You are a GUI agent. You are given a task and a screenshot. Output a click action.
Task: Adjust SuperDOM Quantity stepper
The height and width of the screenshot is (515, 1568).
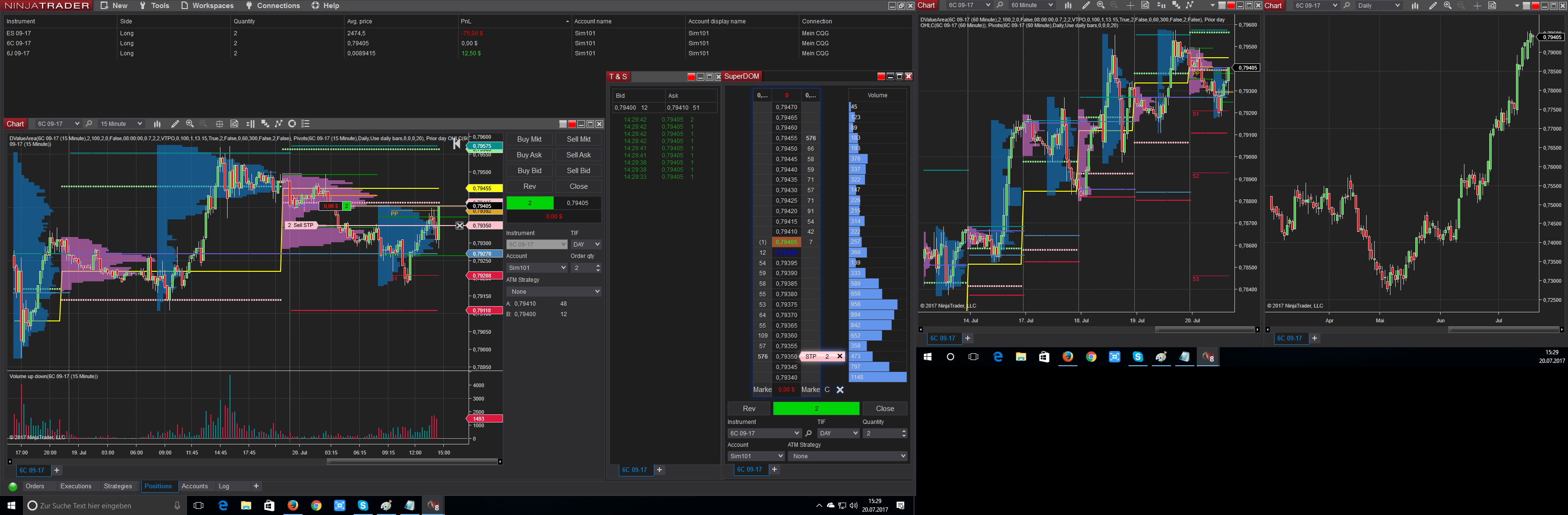pos(903,433)
